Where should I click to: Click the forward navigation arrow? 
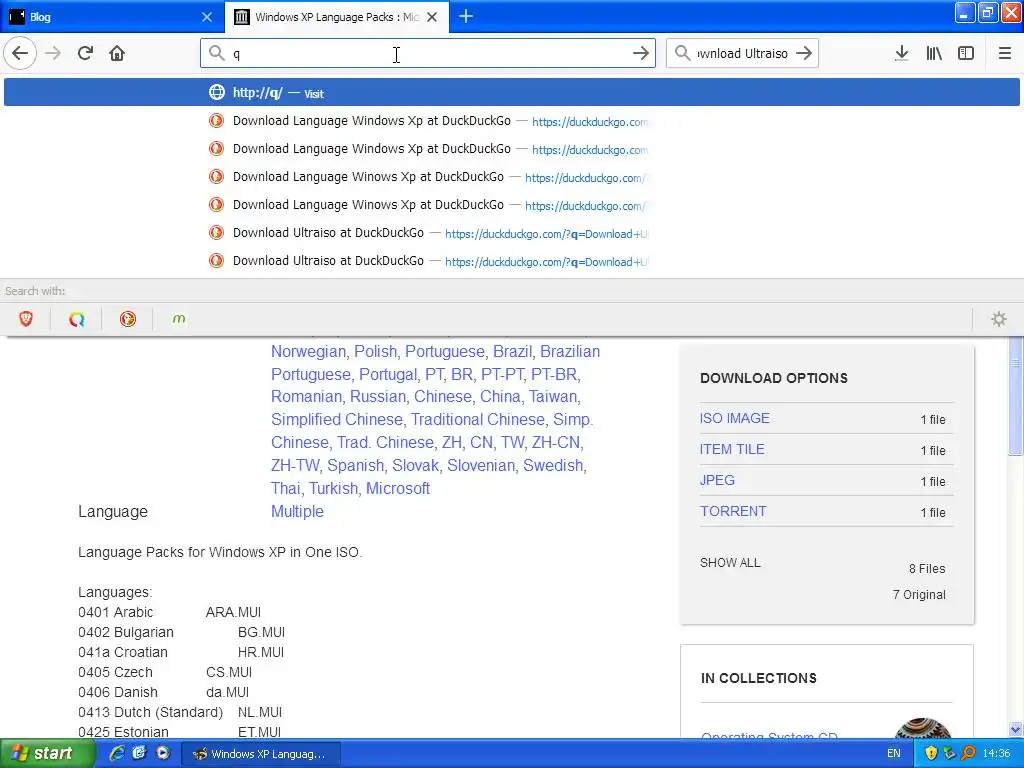click(53, 53)
